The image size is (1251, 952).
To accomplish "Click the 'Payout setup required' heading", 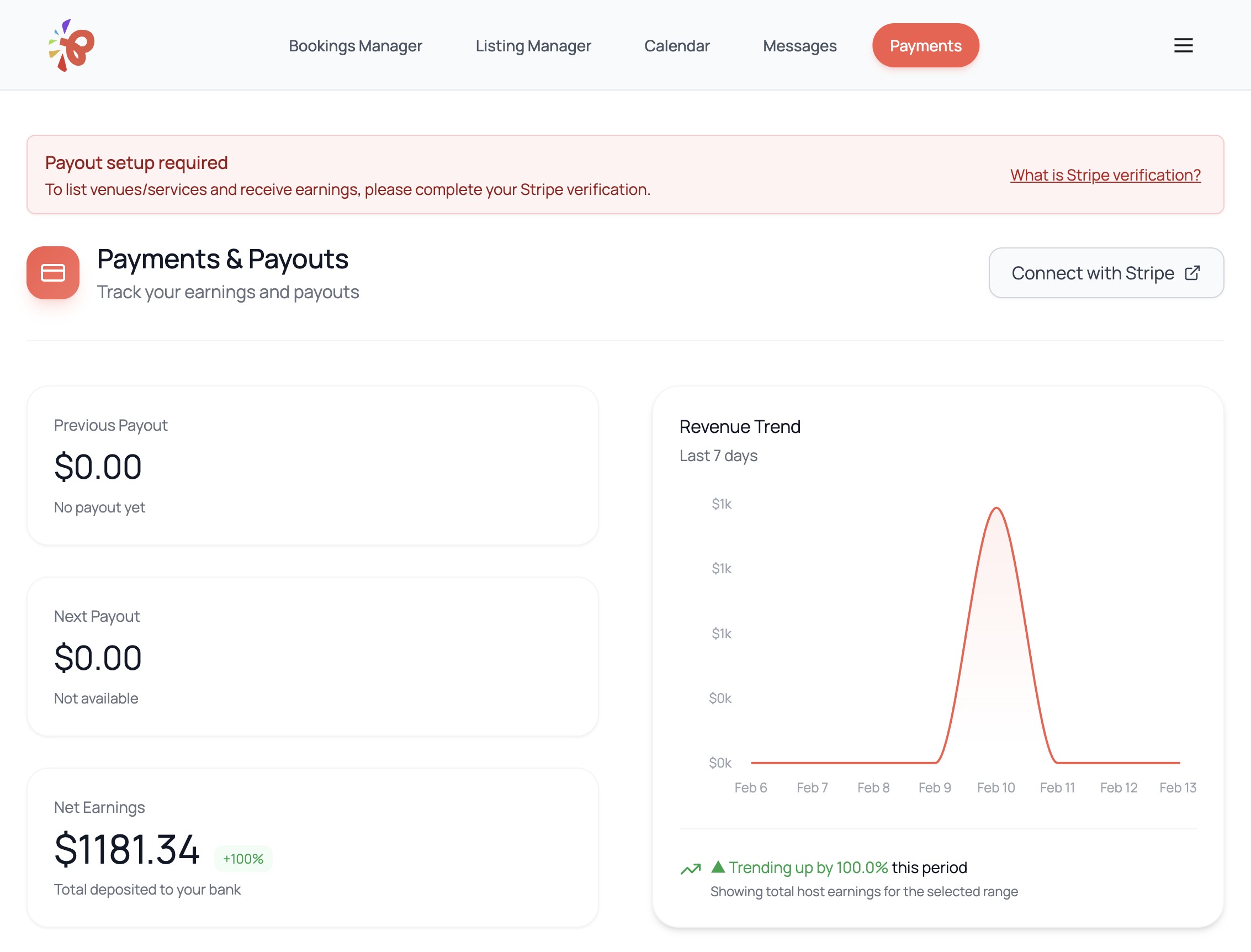I will (136, 163).
